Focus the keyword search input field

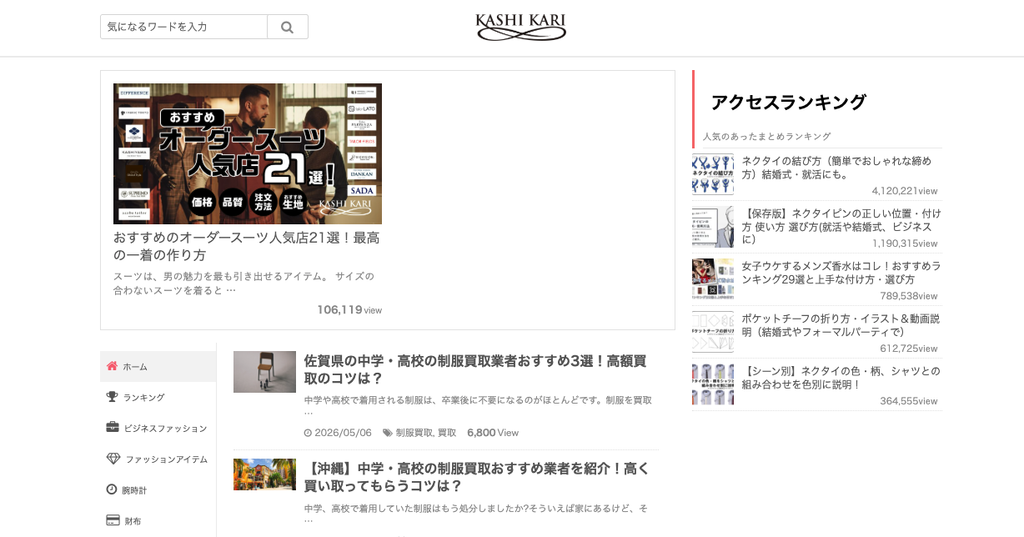click(184, 27)
